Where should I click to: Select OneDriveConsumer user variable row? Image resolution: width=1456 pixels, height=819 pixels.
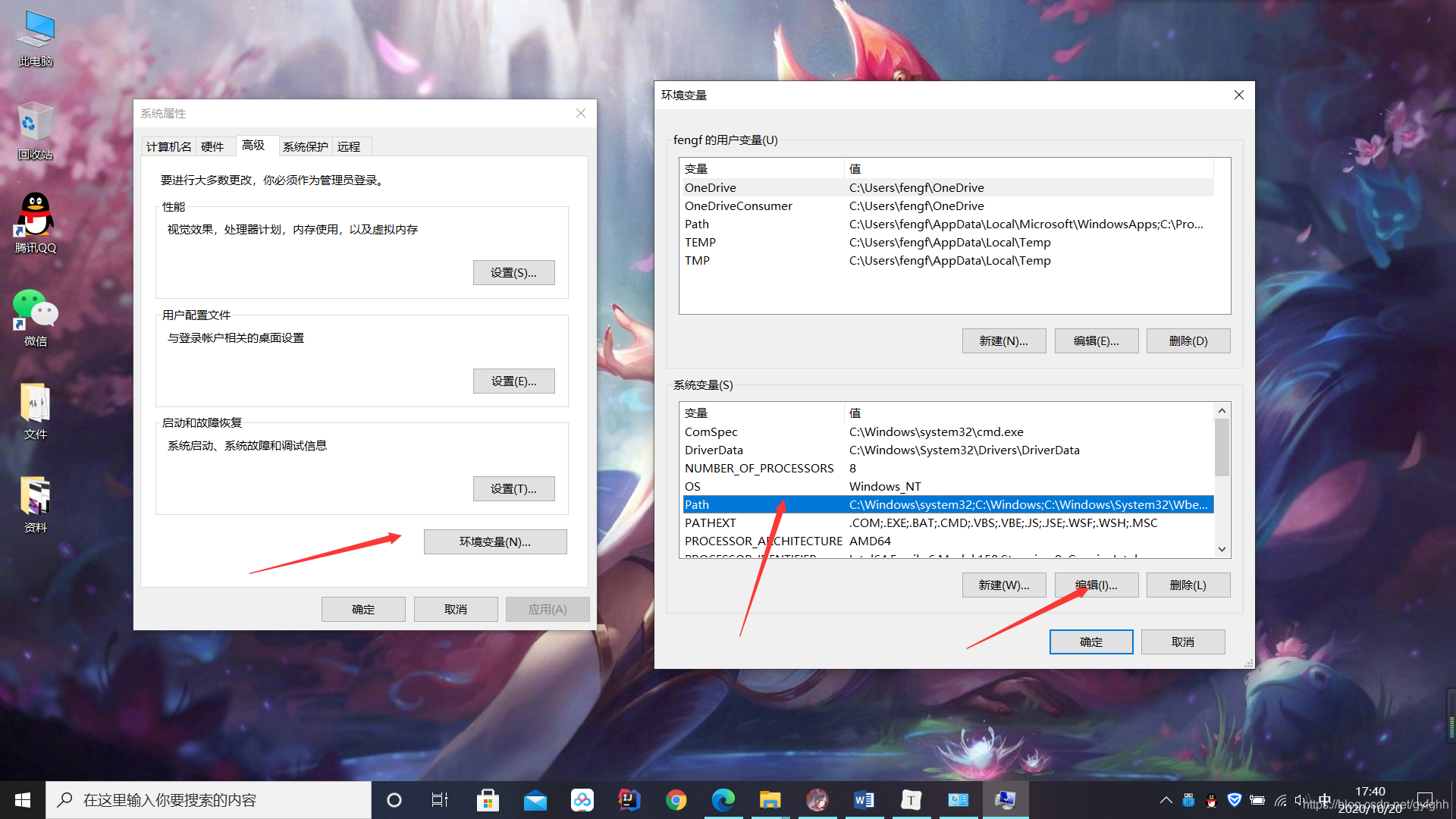tap(948, 206)
